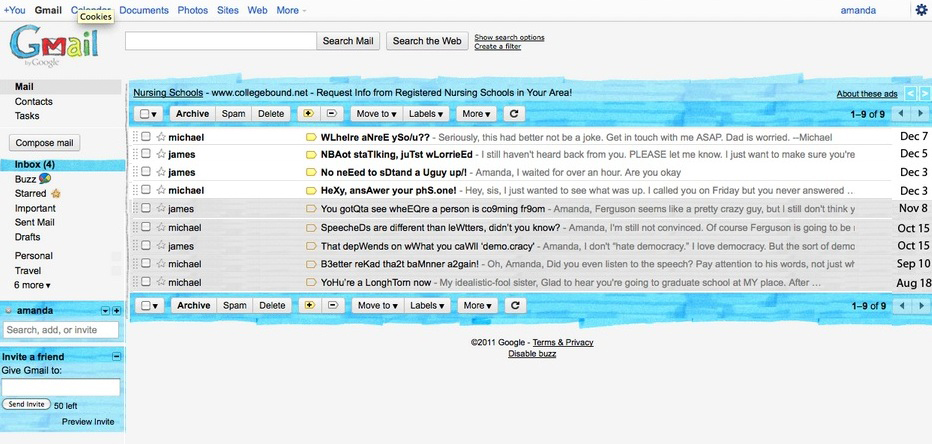Click the Gmail logo
This screenshot has height=444, width=932.
pos(53,45)
